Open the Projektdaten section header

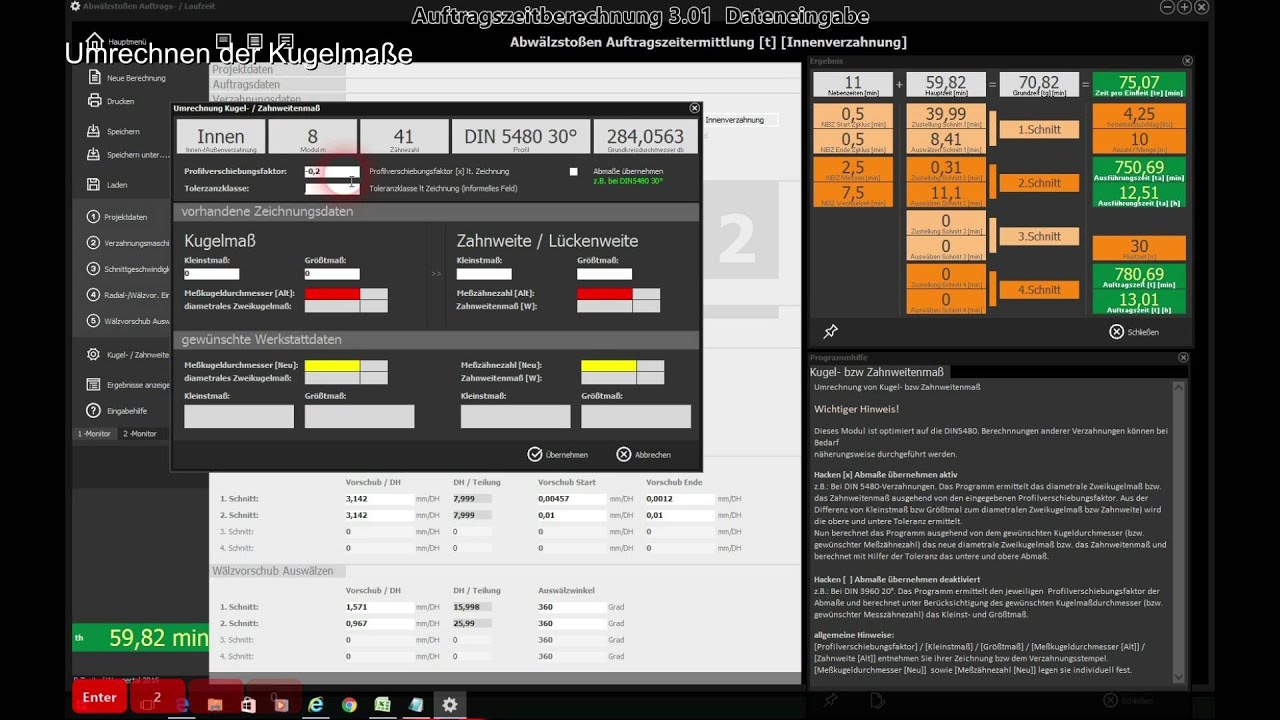(278, 70)
